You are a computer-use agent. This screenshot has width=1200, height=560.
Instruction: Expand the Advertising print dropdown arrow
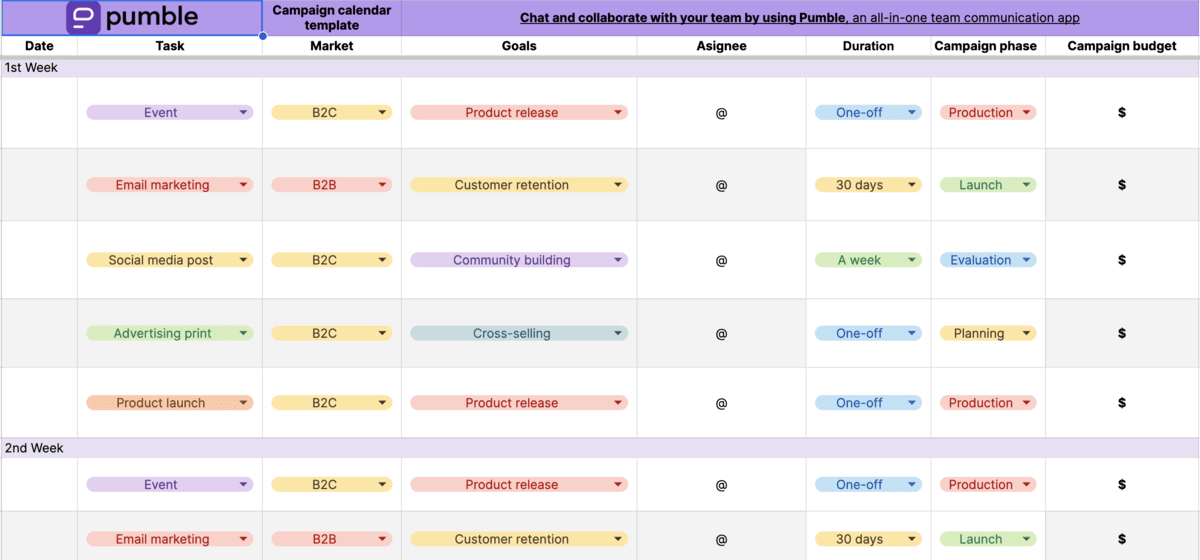pyautogui.click(x=243, y=333)
